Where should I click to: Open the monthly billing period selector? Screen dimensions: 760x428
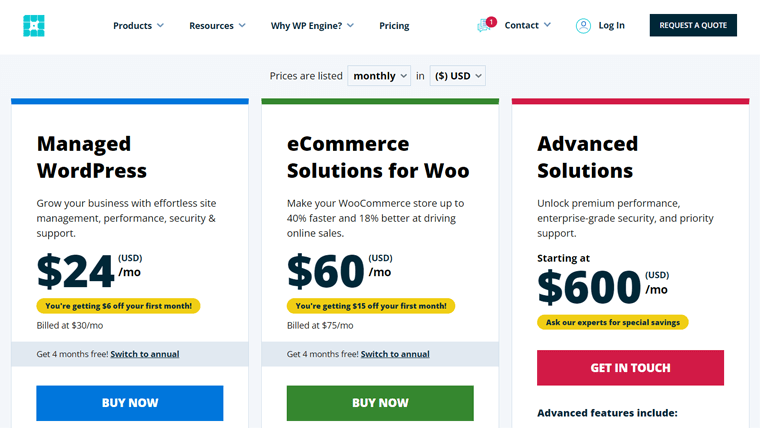tap(379, 76)
